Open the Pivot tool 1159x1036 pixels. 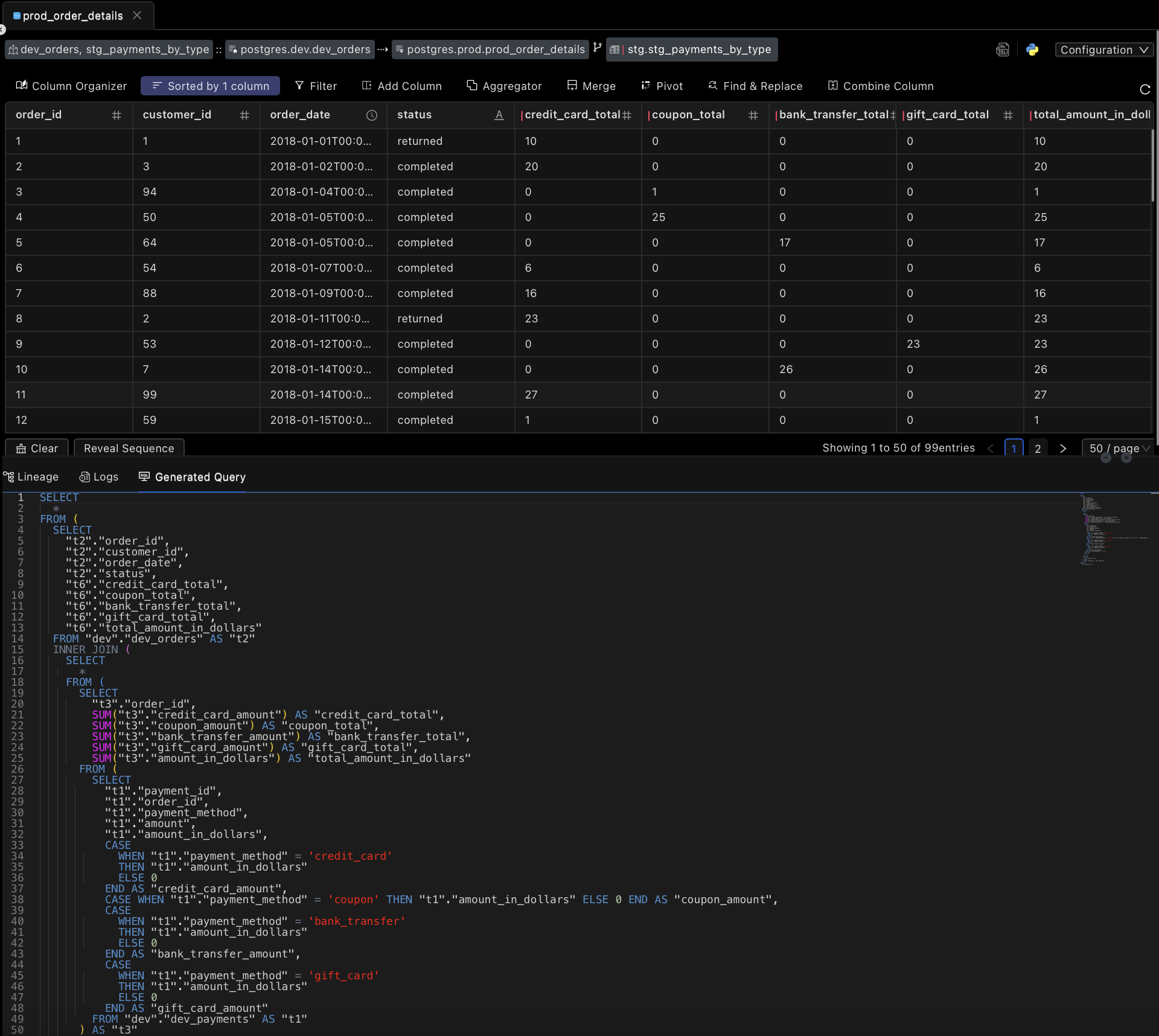pos(662,86)
